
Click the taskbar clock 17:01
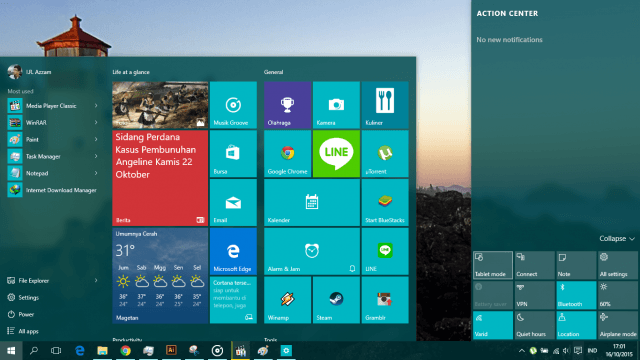pos(619,351)
